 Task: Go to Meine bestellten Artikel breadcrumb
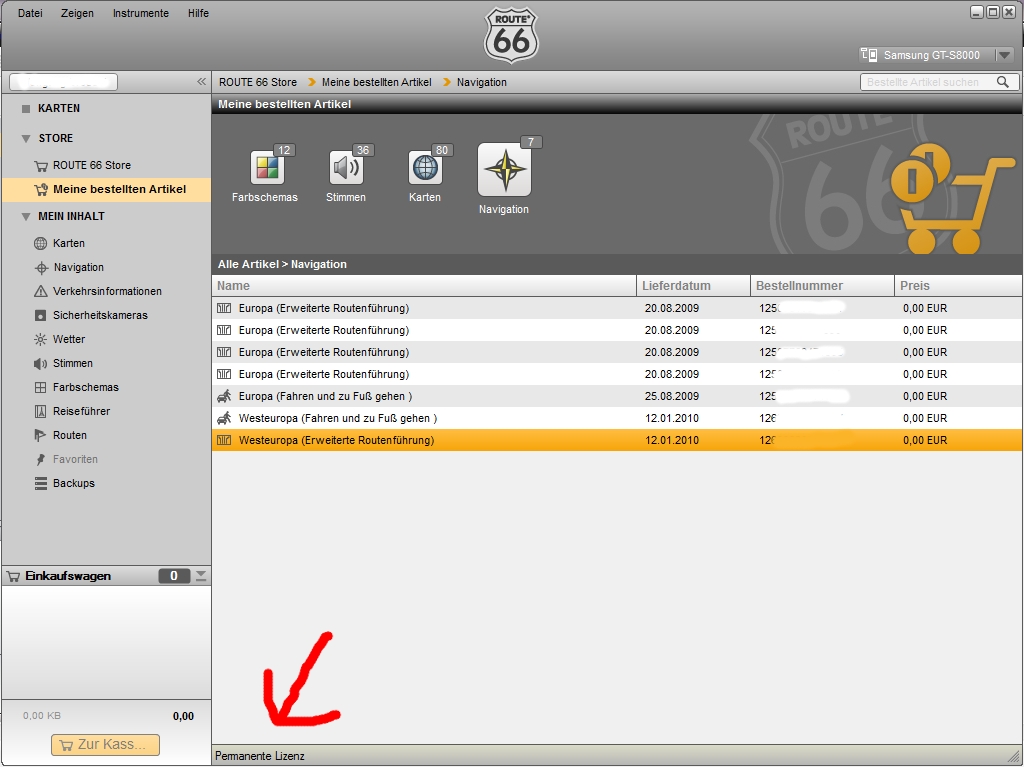[x=377, y=82]
